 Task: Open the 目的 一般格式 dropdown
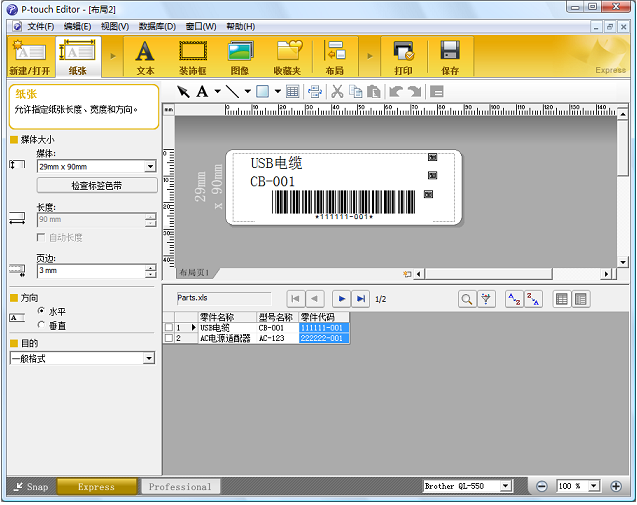tap(148, 358)
